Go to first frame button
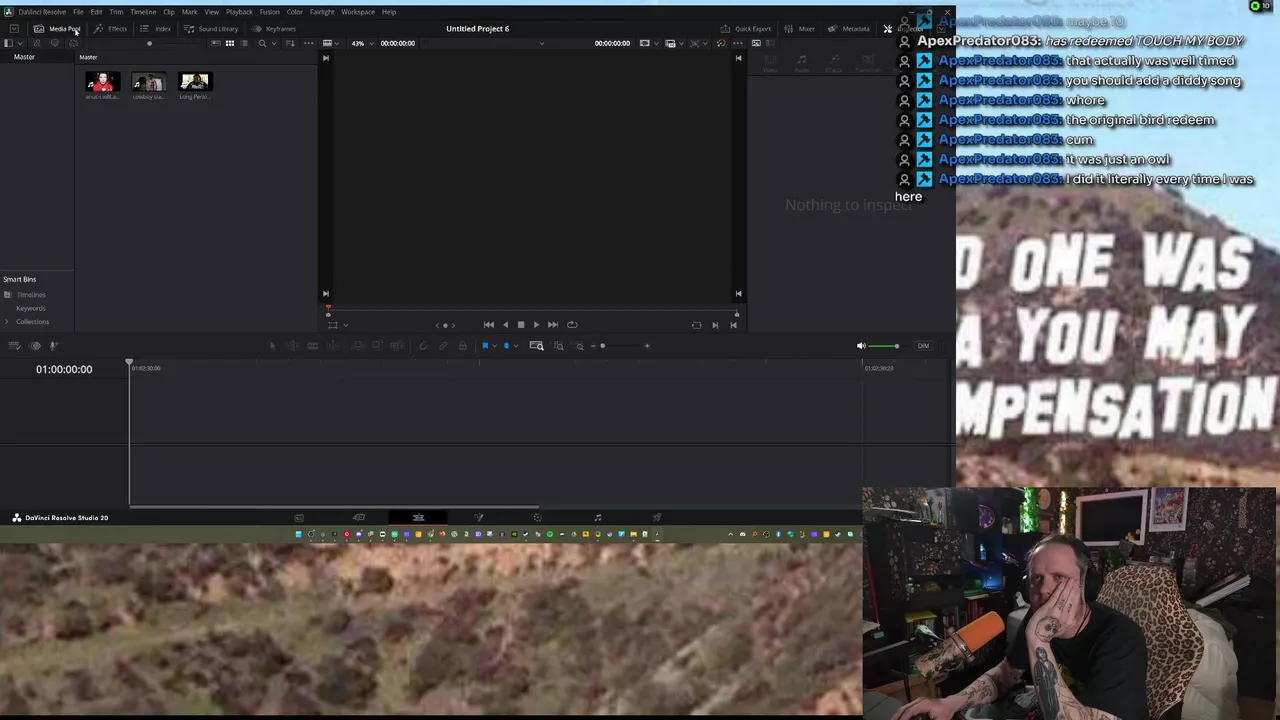The height and width of the screenshot is (720, 1280). (x=488, y=325)
